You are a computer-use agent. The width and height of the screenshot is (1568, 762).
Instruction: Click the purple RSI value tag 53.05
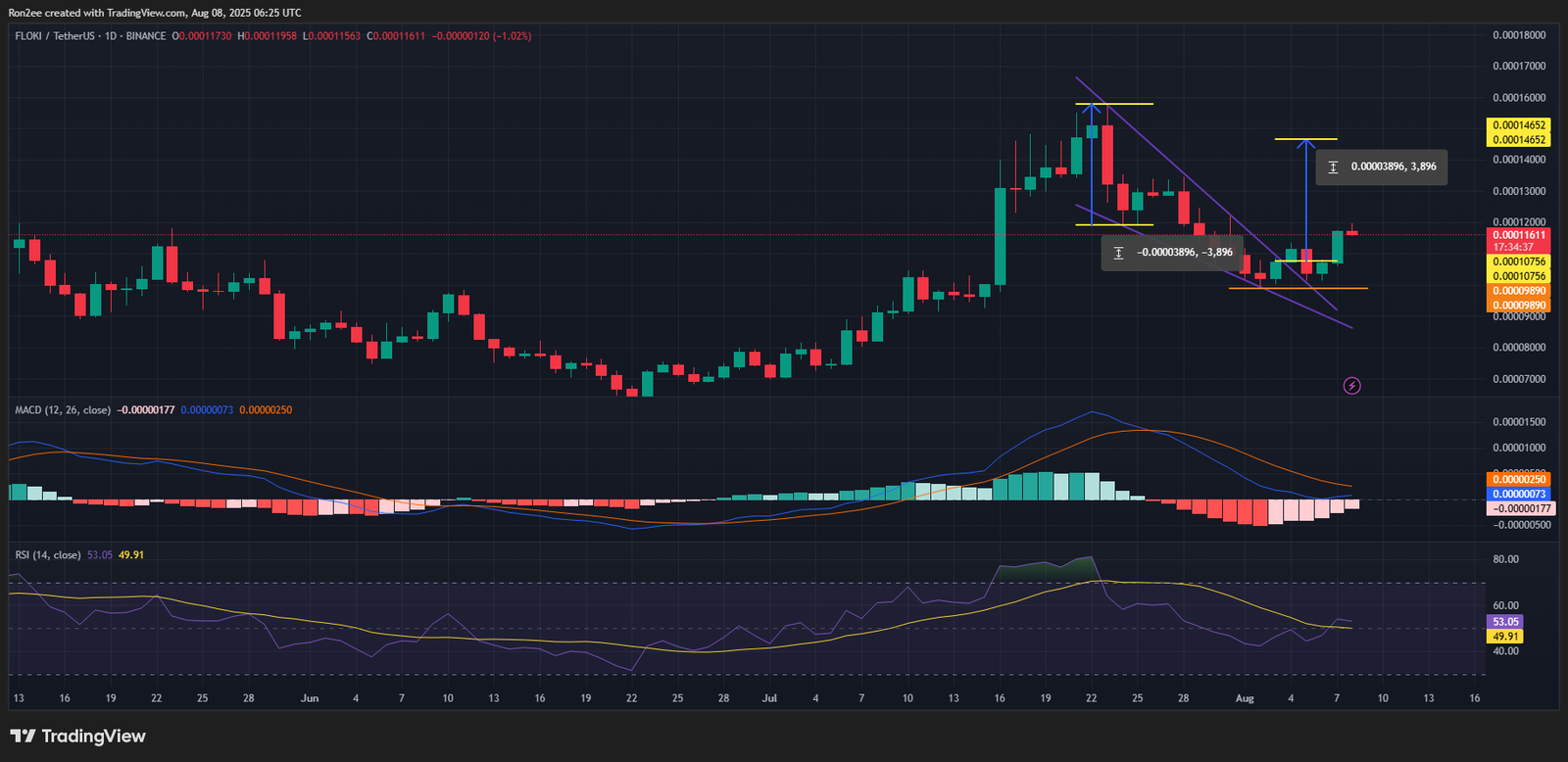point(1505,622)
